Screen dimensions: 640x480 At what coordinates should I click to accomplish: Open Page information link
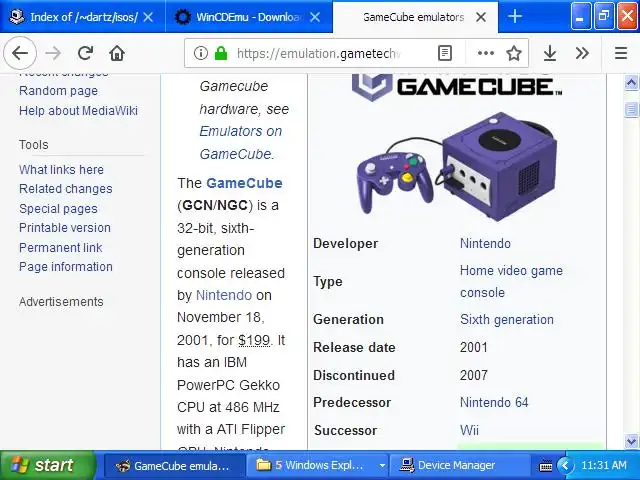point(66,267)
